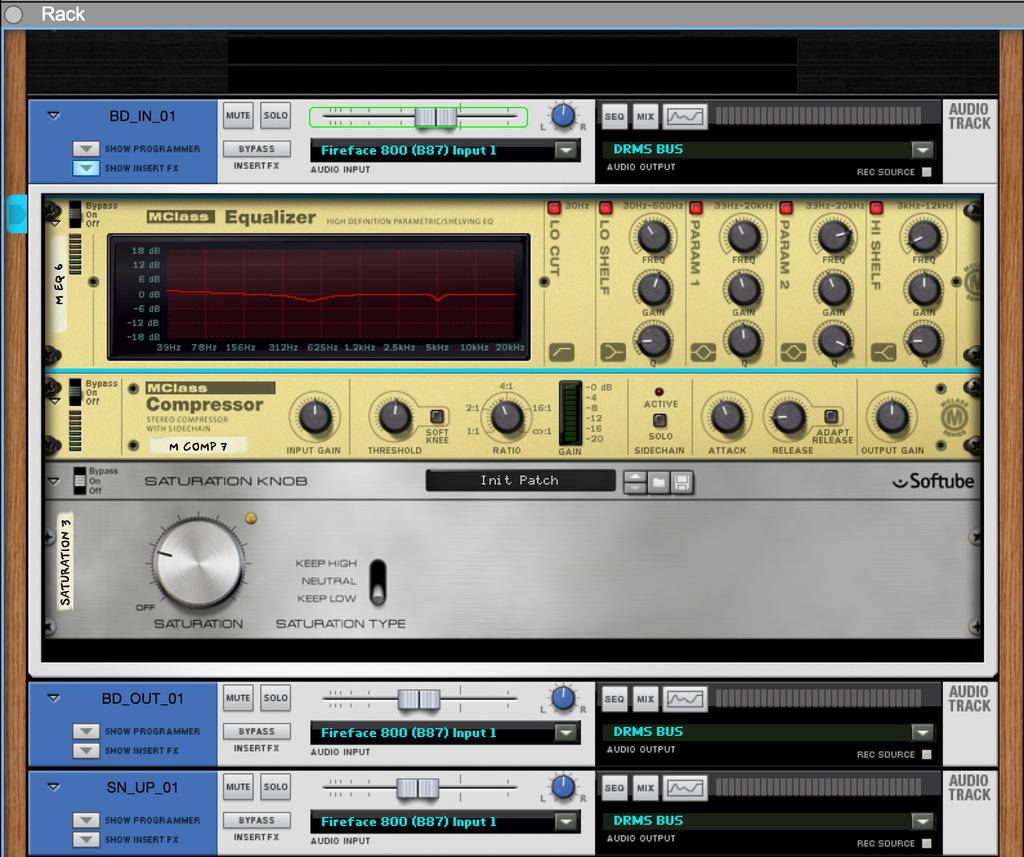Show the insert FX on BD_OUT_01
Viewport: 1024px width, 857px height.
coord(86,751)
